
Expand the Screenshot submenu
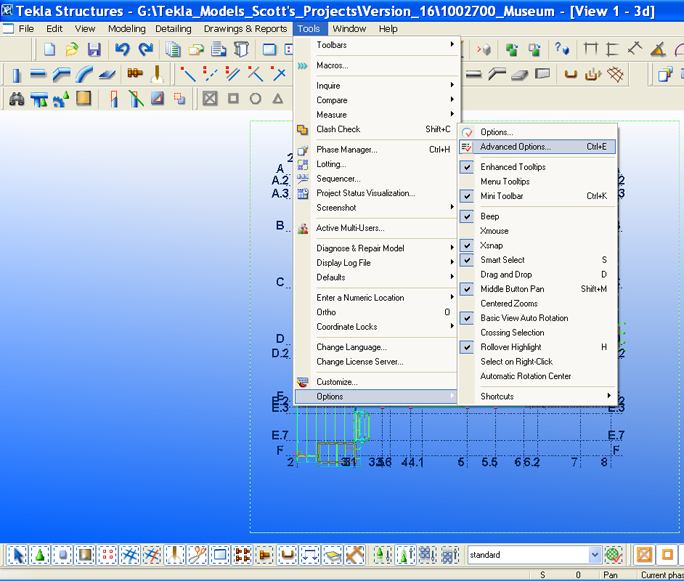tap(376, 208)
